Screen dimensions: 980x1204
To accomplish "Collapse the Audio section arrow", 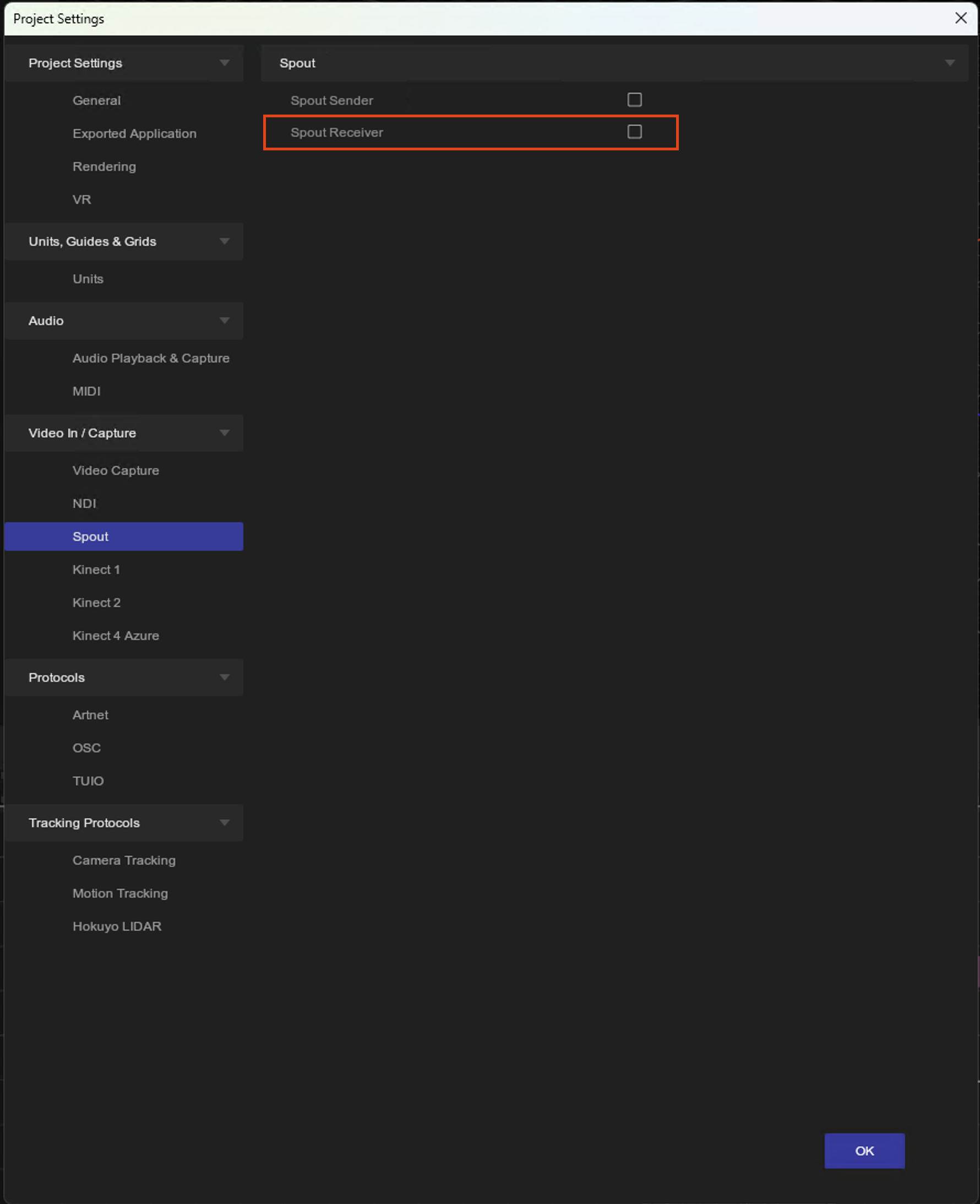I will click(x=224, y=321).
